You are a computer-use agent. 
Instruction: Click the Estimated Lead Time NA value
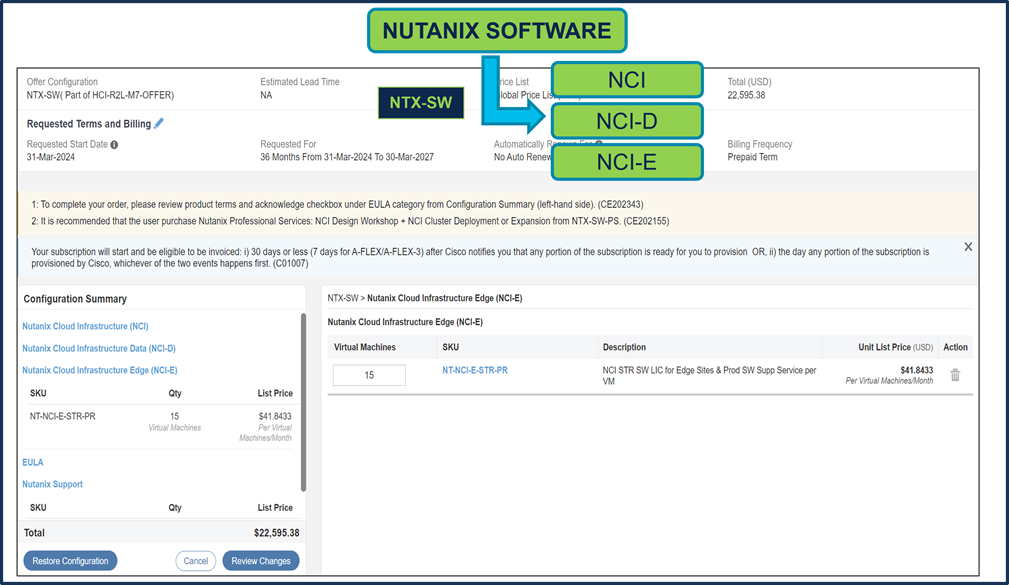point(266,95)
